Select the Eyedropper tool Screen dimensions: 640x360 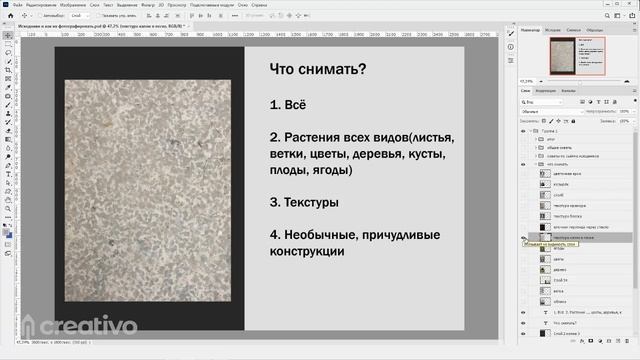8,87
